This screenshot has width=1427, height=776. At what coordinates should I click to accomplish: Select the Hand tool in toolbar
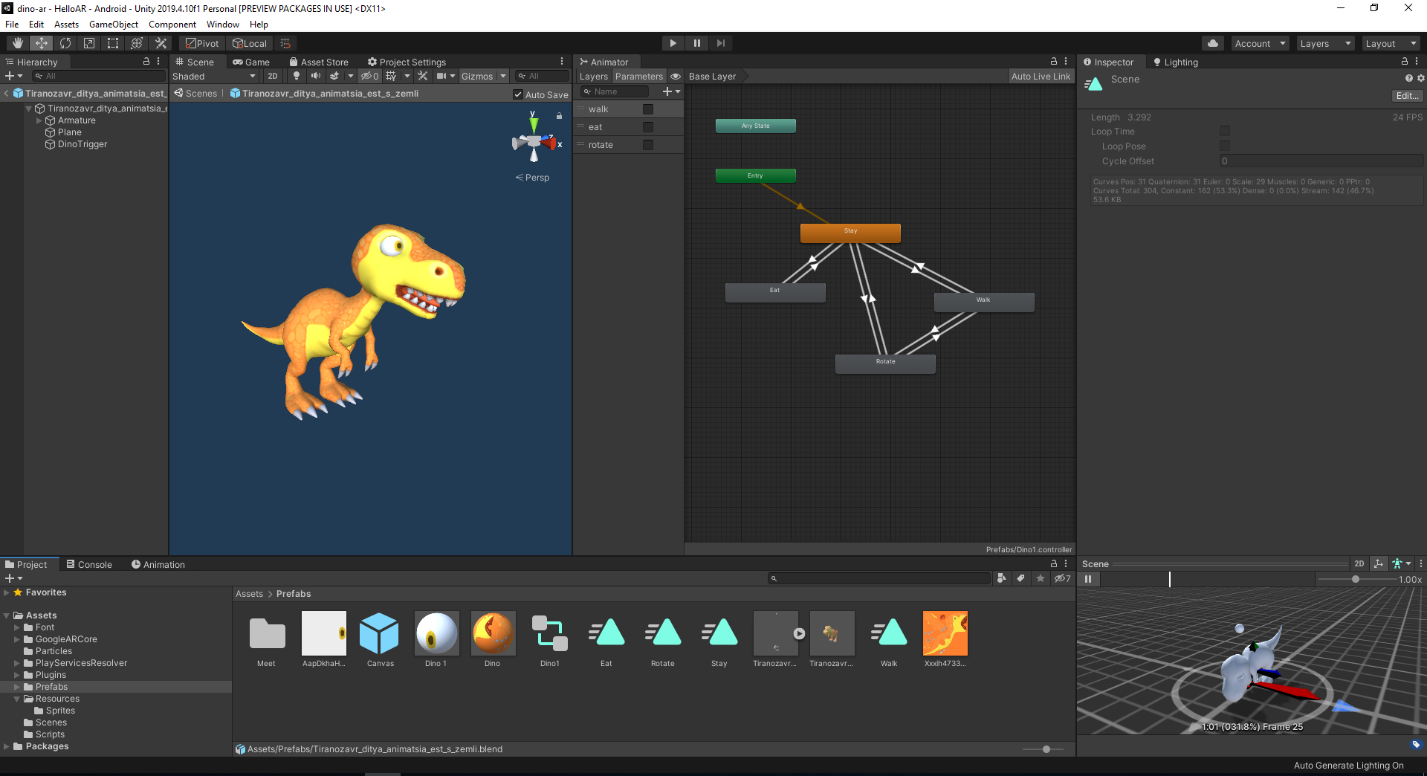17,43
